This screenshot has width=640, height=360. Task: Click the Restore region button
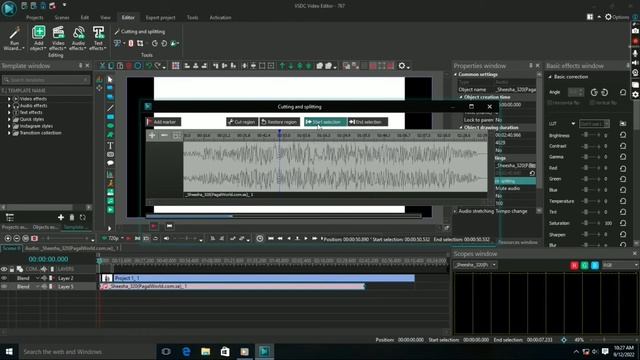280,122
